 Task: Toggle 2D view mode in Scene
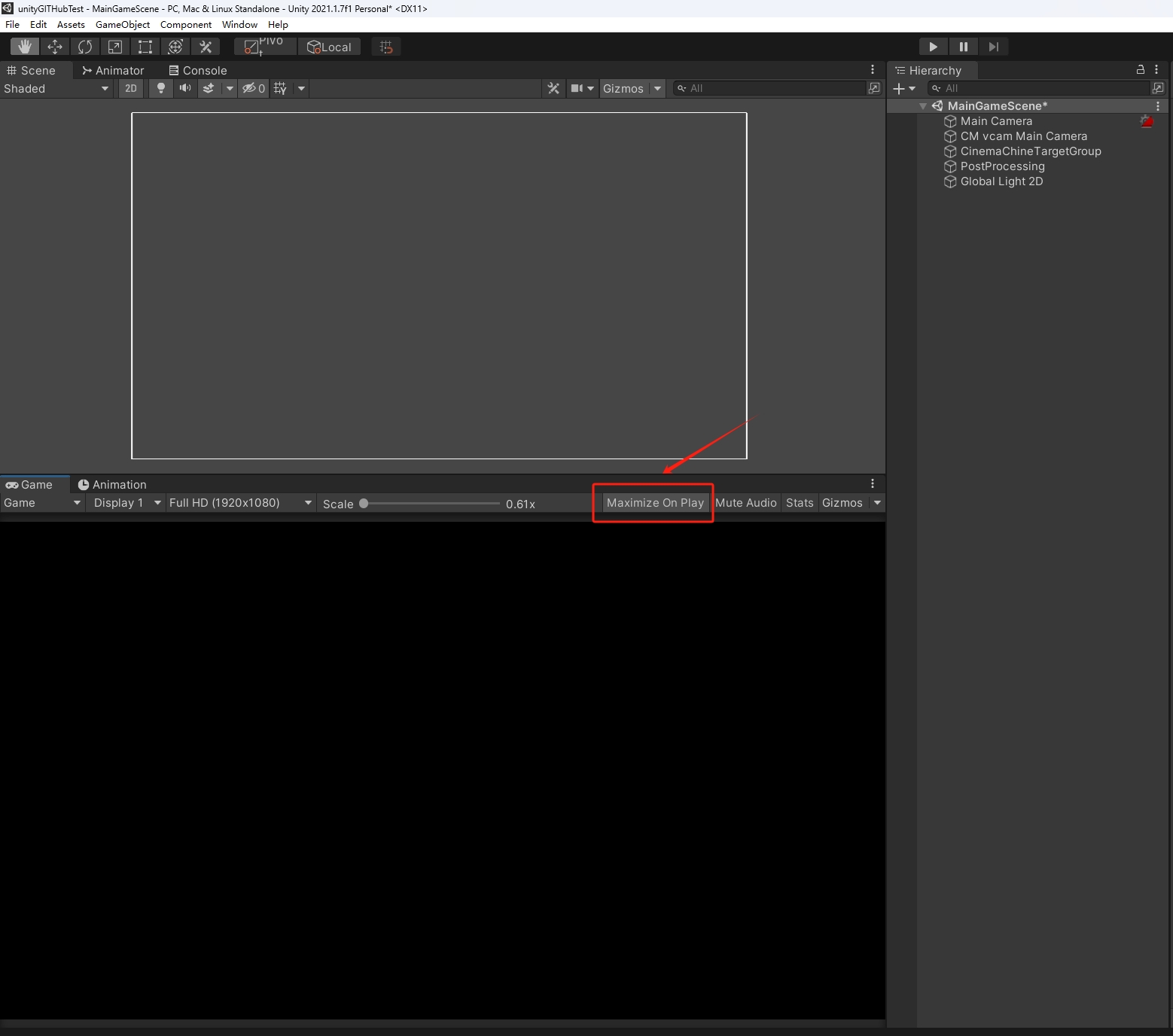(131, 88)
